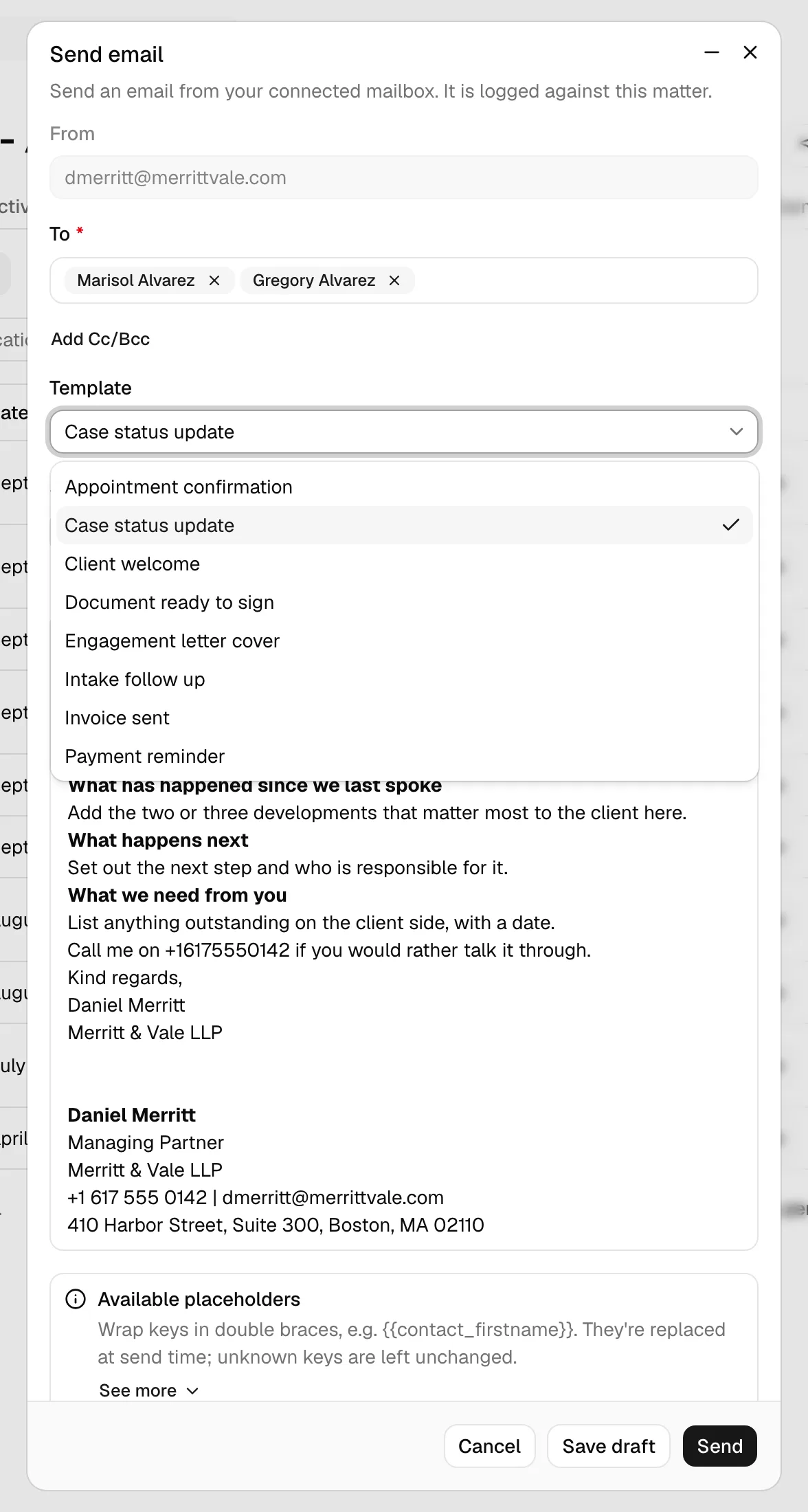
Task: Select Document ready to sign template
Action: pyautogui.click(x=404, y=602)
